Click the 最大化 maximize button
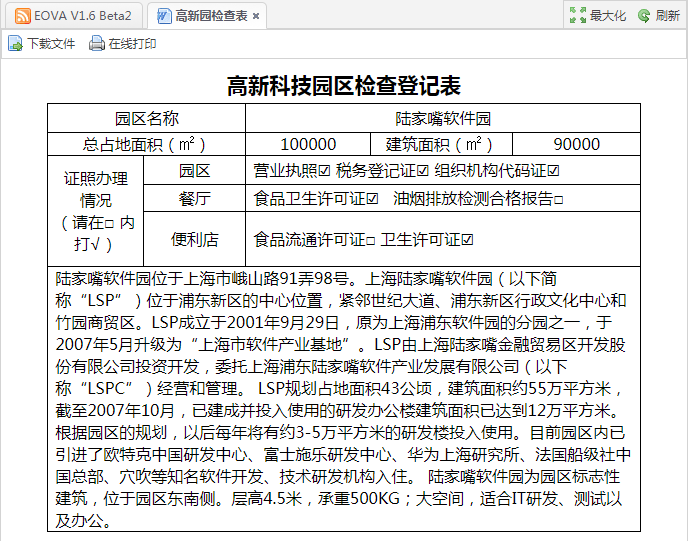Screen dimensions: 688x541 (x=598, y=15)
